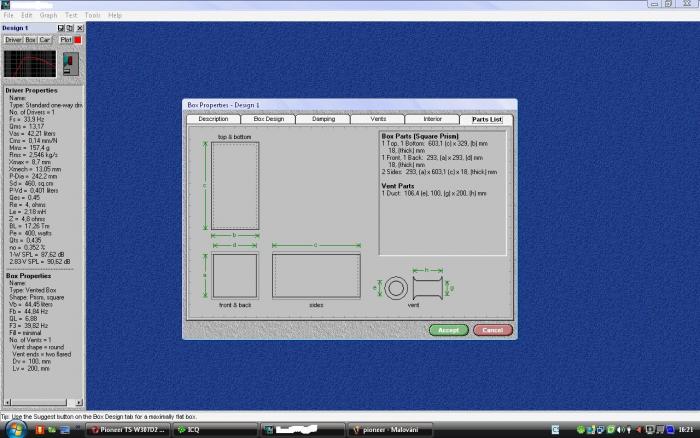Select the Damping tab
This screenshot has height=438, width=700.
(323, 119)
